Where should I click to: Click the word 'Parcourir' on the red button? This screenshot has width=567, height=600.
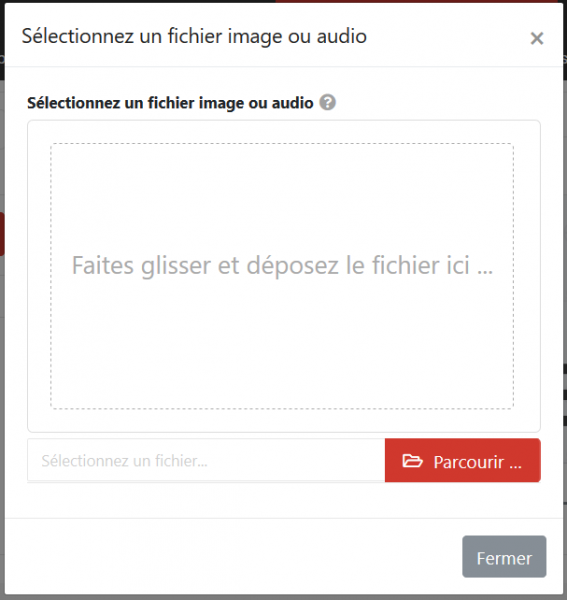click(469, 462)
